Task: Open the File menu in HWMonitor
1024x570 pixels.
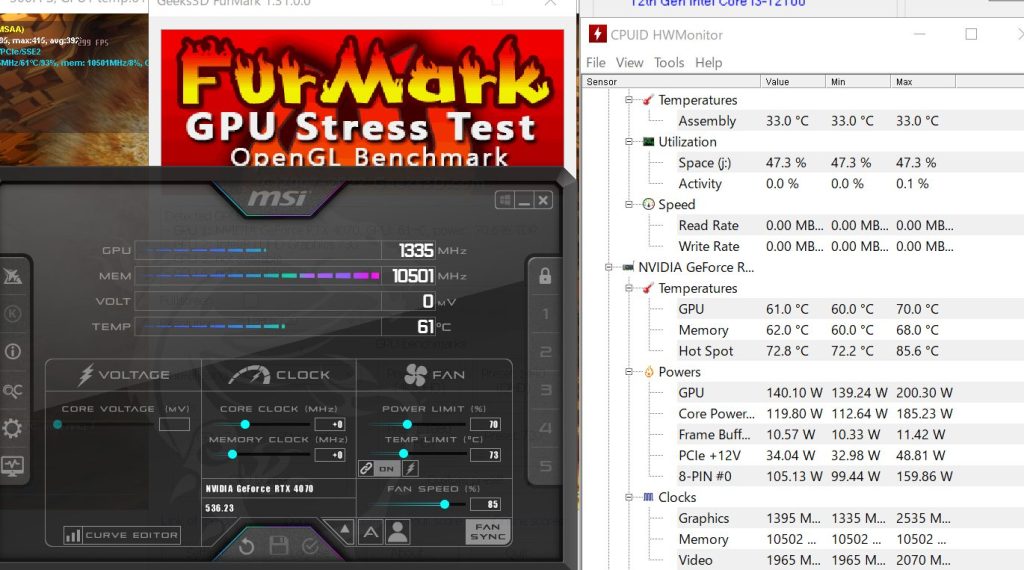Action: pyautogui.click(x=596, y=63)
